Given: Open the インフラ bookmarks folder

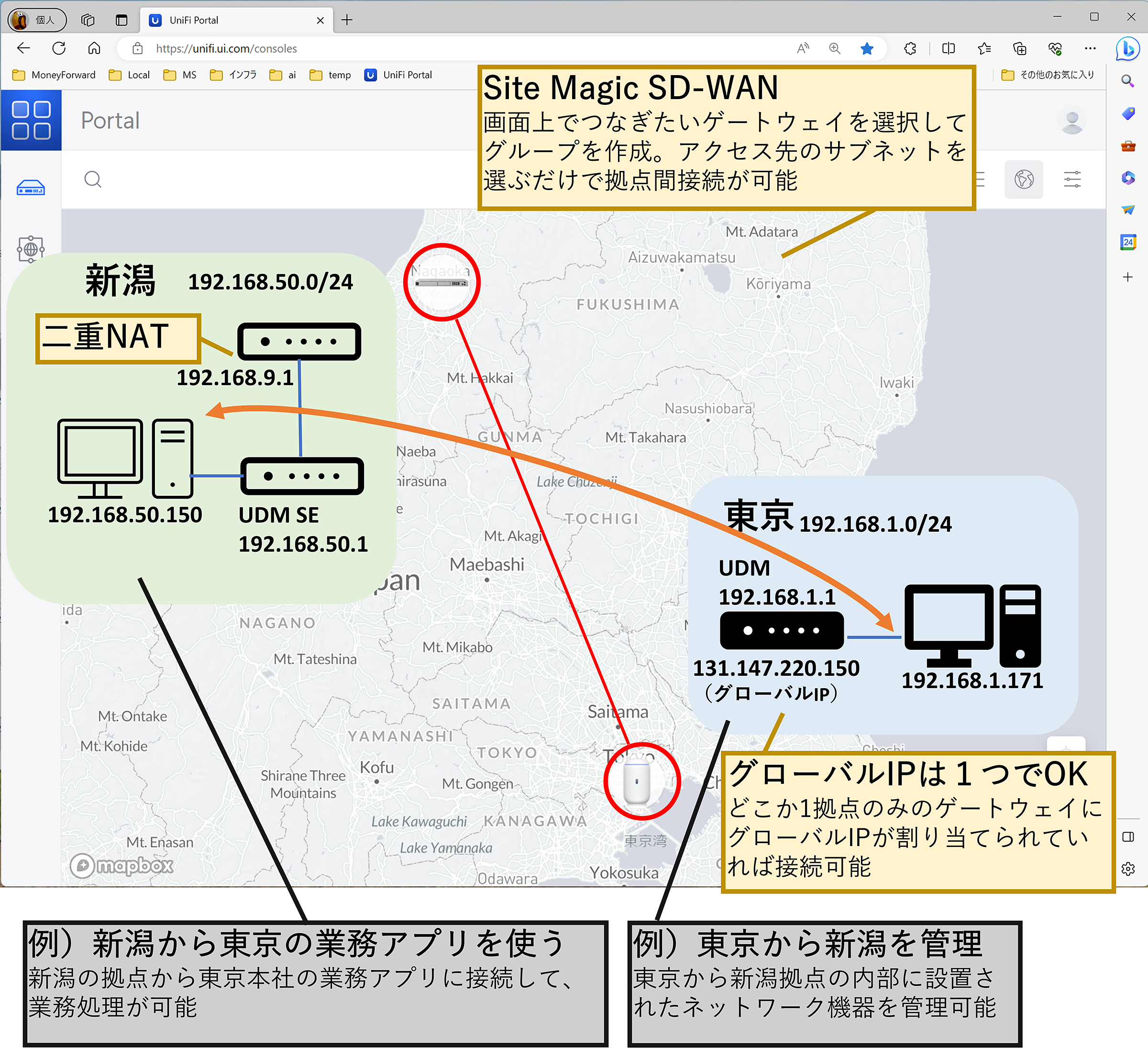Looking at the screenshot, I should tap(233, 75).
